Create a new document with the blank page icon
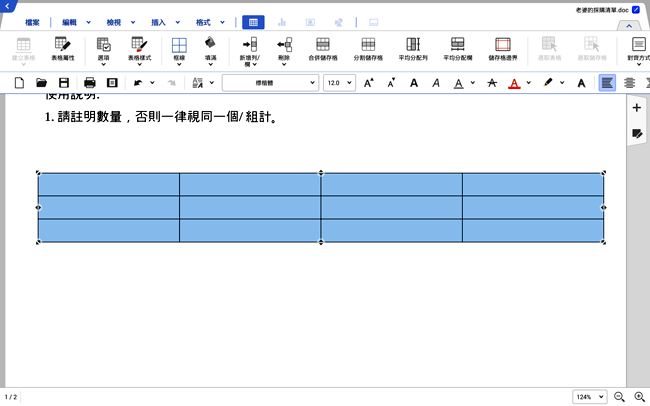Image resolution: width=650 pixels, height=406 pixels. coord(19,83)
